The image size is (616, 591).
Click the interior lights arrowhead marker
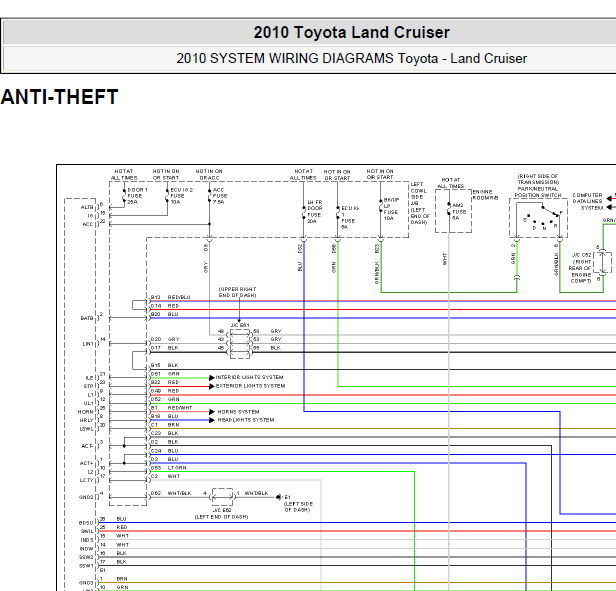(x=212, y=378)
